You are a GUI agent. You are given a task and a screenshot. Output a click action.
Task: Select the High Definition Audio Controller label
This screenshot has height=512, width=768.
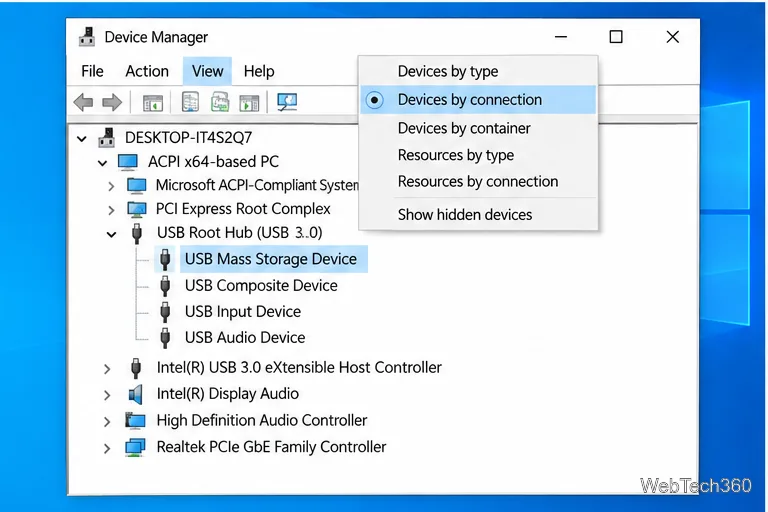(x=262, y=420)
